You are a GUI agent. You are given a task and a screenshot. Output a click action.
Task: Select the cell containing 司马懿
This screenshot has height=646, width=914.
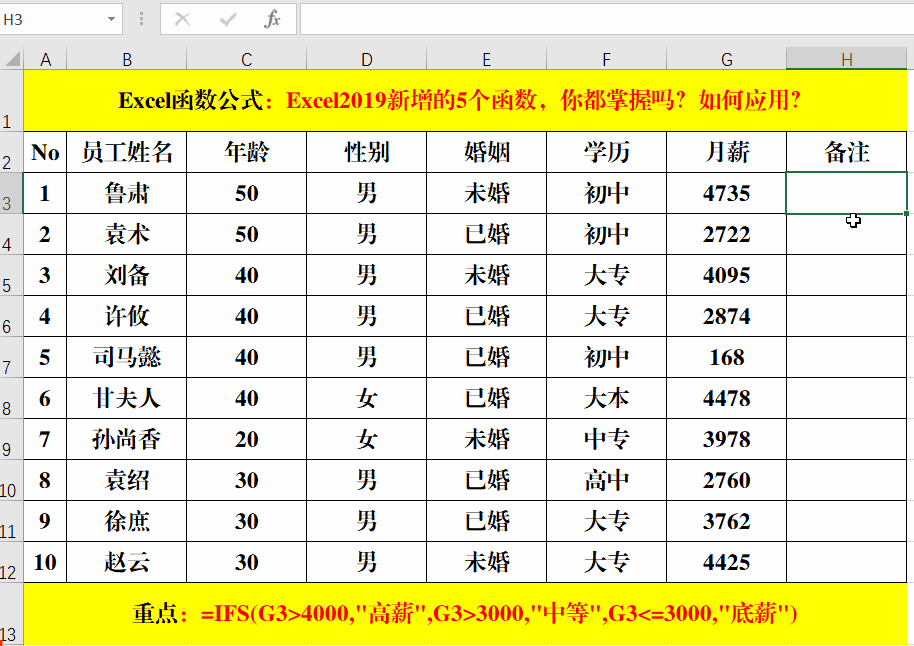tap(126, 357)
